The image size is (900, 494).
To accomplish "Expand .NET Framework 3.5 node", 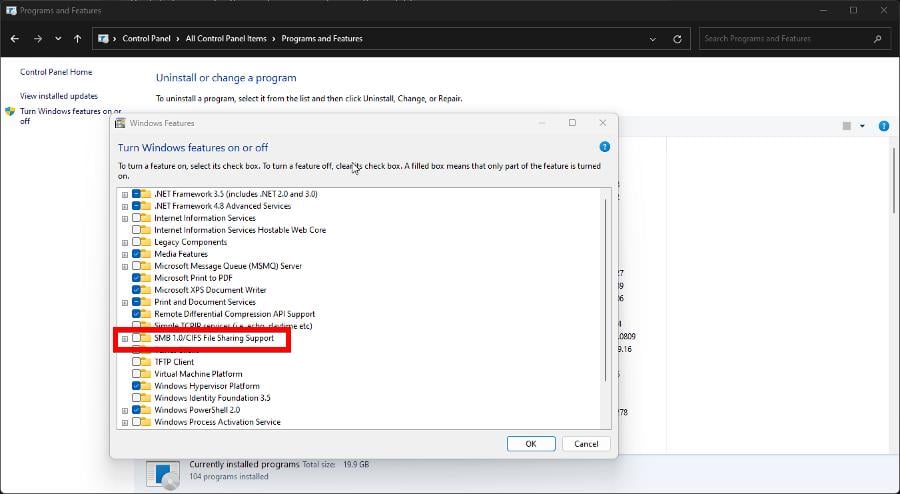I will (x=125, y=195).
